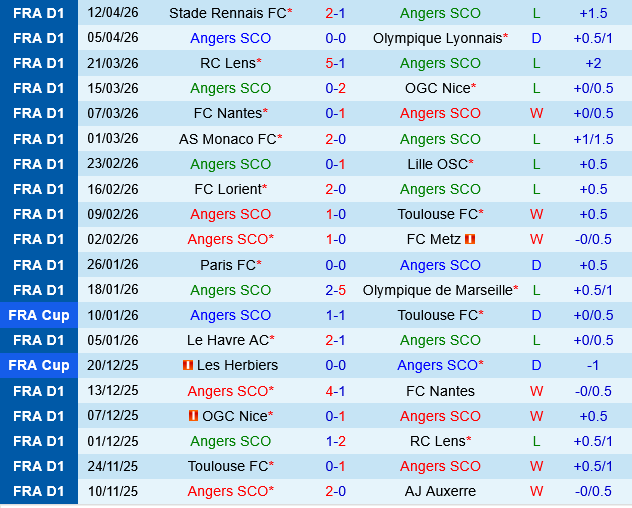Select FRA Cup label for 10/01/26 match
Screen dimensions: 632x508
click(39, 315)
